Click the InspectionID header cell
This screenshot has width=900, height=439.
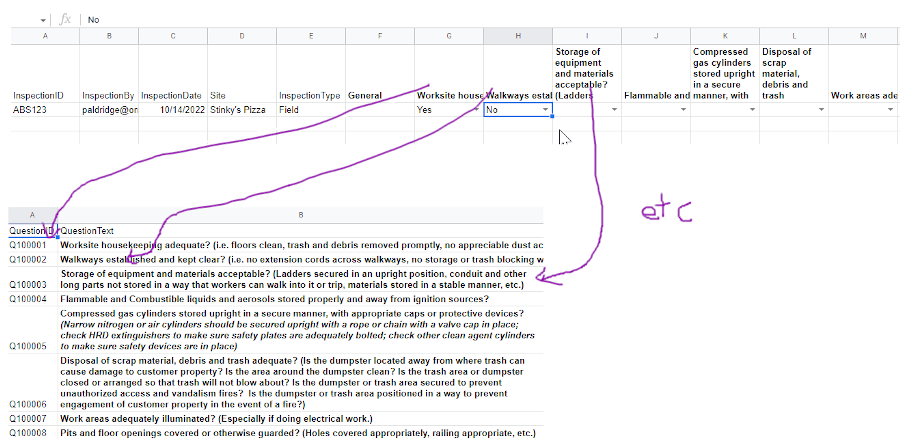coord(45,73)
